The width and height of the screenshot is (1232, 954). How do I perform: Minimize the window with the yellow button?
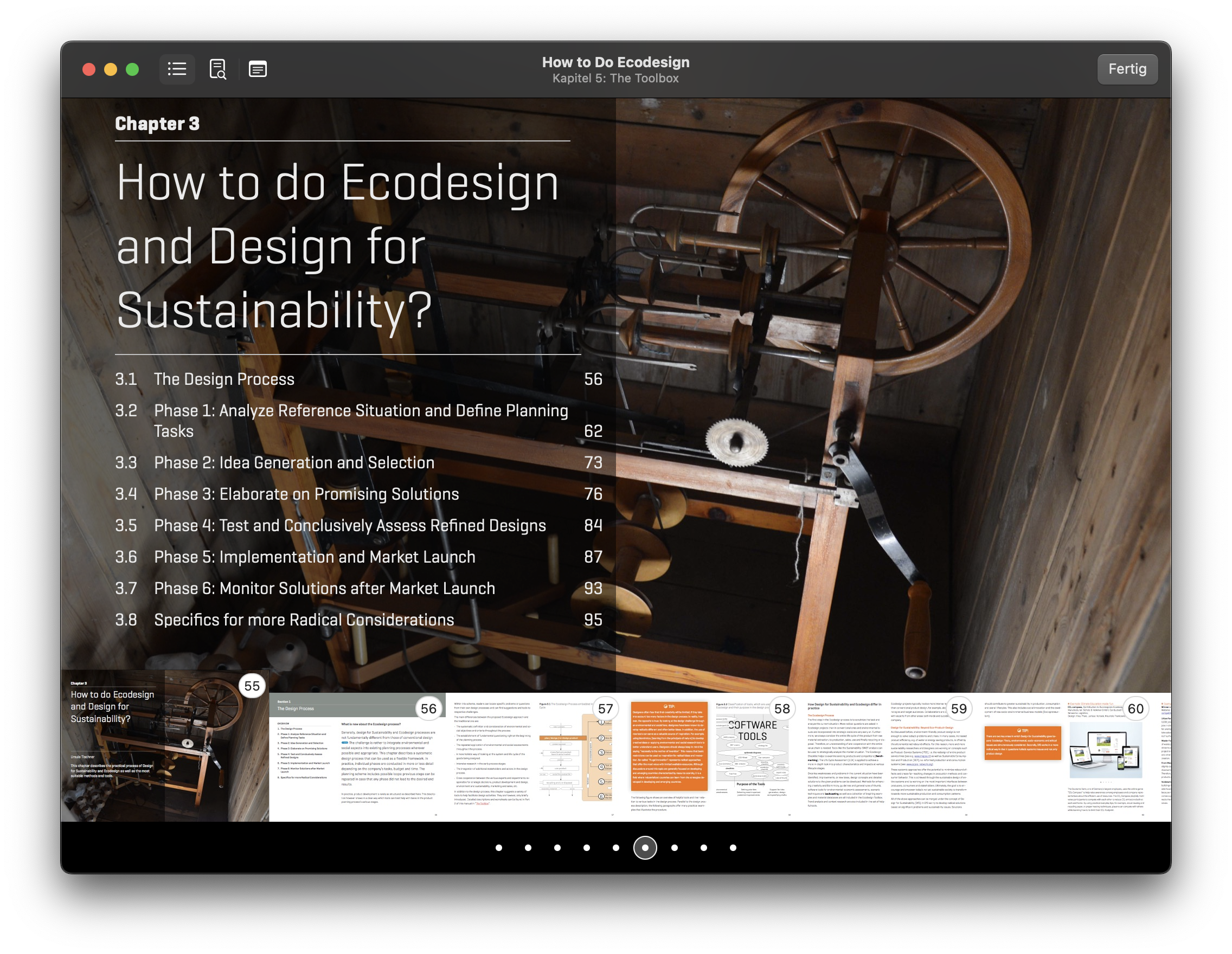tap(111, 69)
